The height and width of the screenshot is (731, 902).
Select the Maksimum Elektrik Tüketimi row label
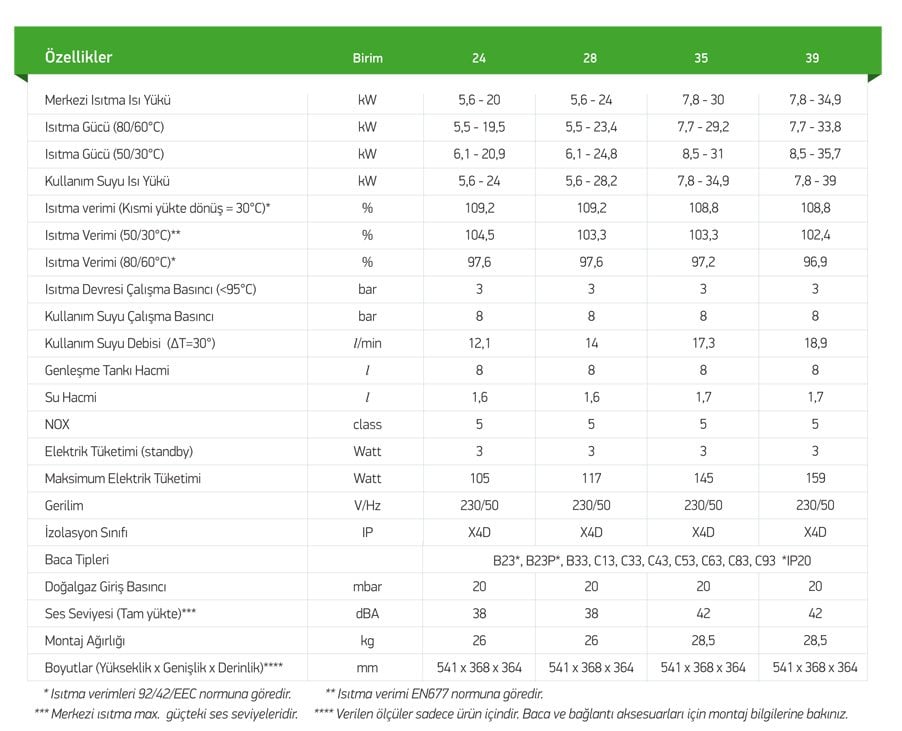tap(123, 478)
